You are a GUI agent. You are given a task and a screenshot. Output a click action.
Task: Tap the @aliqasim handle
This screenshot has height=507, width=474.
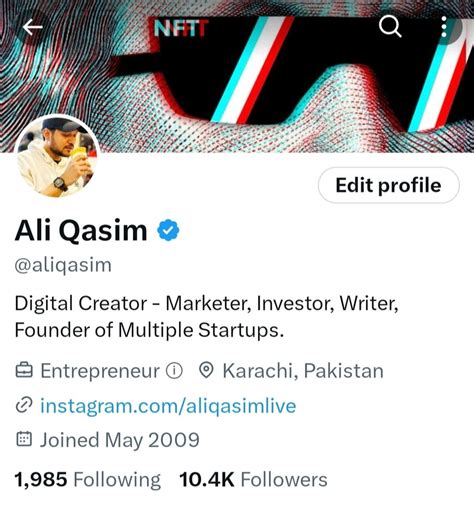click(x=63, y=265)
